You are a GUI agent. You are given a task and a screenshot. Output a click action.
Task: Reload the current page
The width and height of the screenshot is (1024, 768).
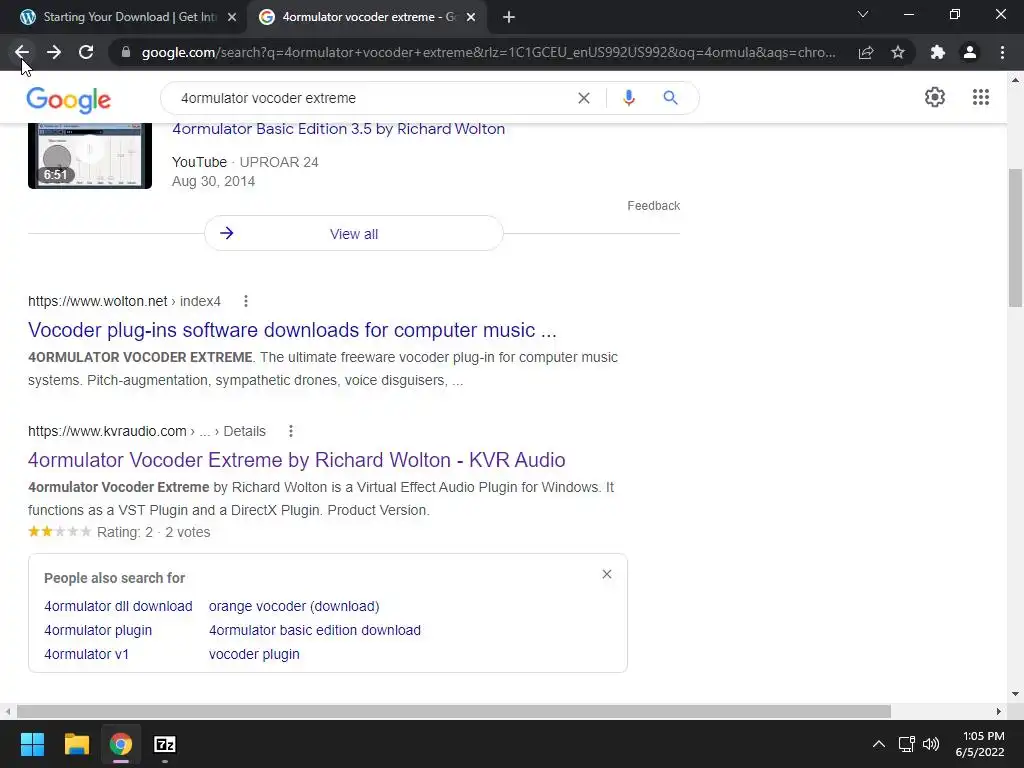(86, 52)
